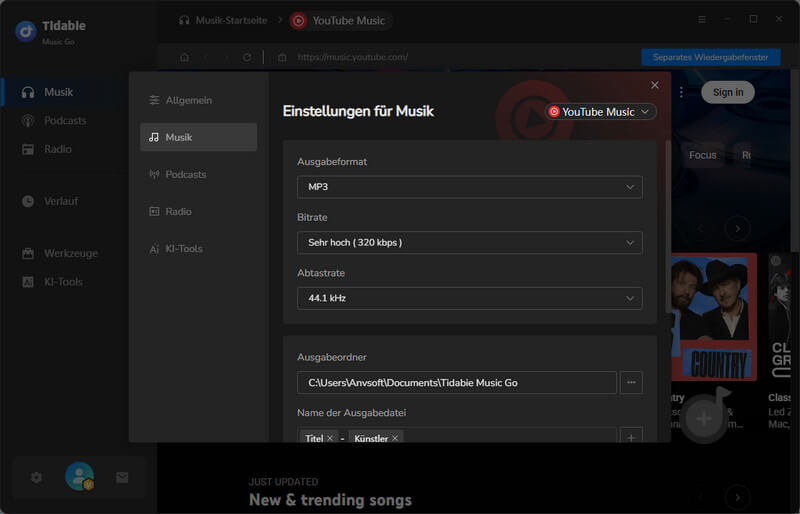Open the user account avatar

(x=79, y=476)
